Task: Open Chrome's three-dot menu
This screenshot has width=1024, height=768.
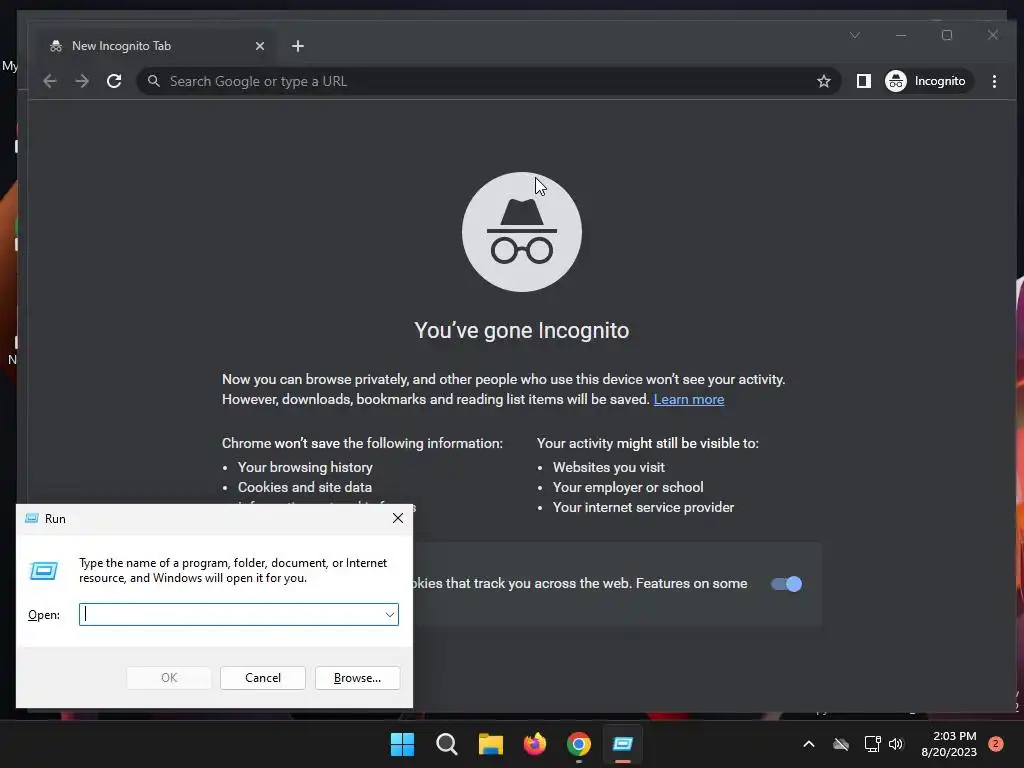Action: point(994,81)
